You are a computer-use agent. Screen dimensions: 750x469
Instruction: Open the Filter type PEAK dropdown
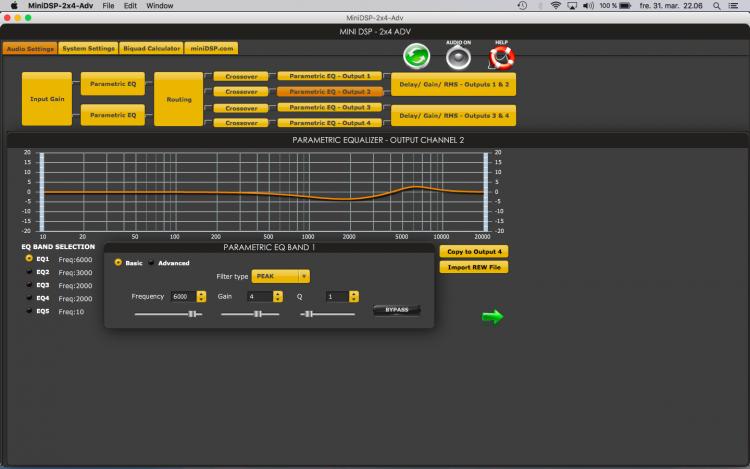click(x=280, y=276)
